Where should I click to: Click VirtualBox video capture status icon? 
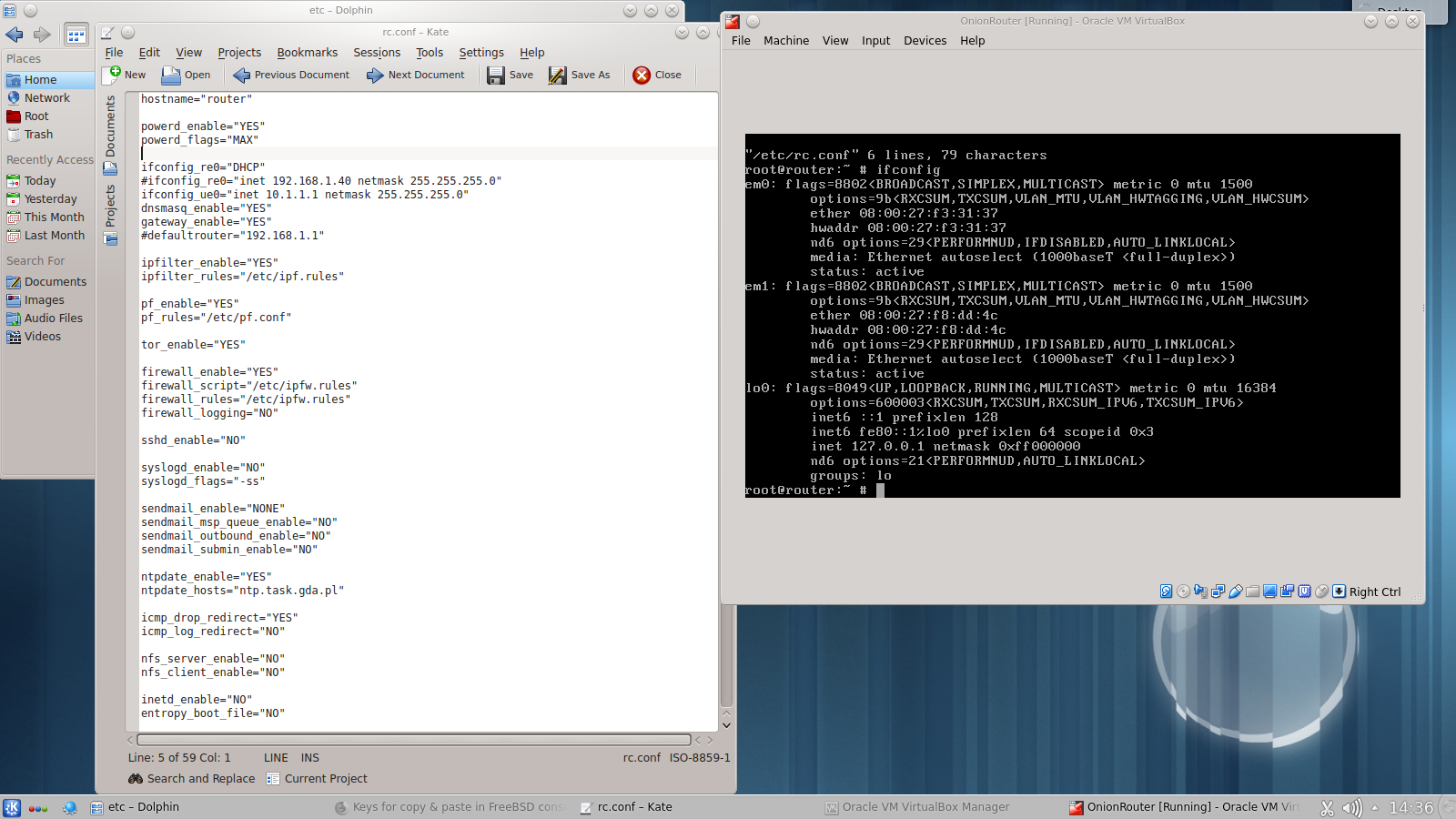[x=1287, y=591]
